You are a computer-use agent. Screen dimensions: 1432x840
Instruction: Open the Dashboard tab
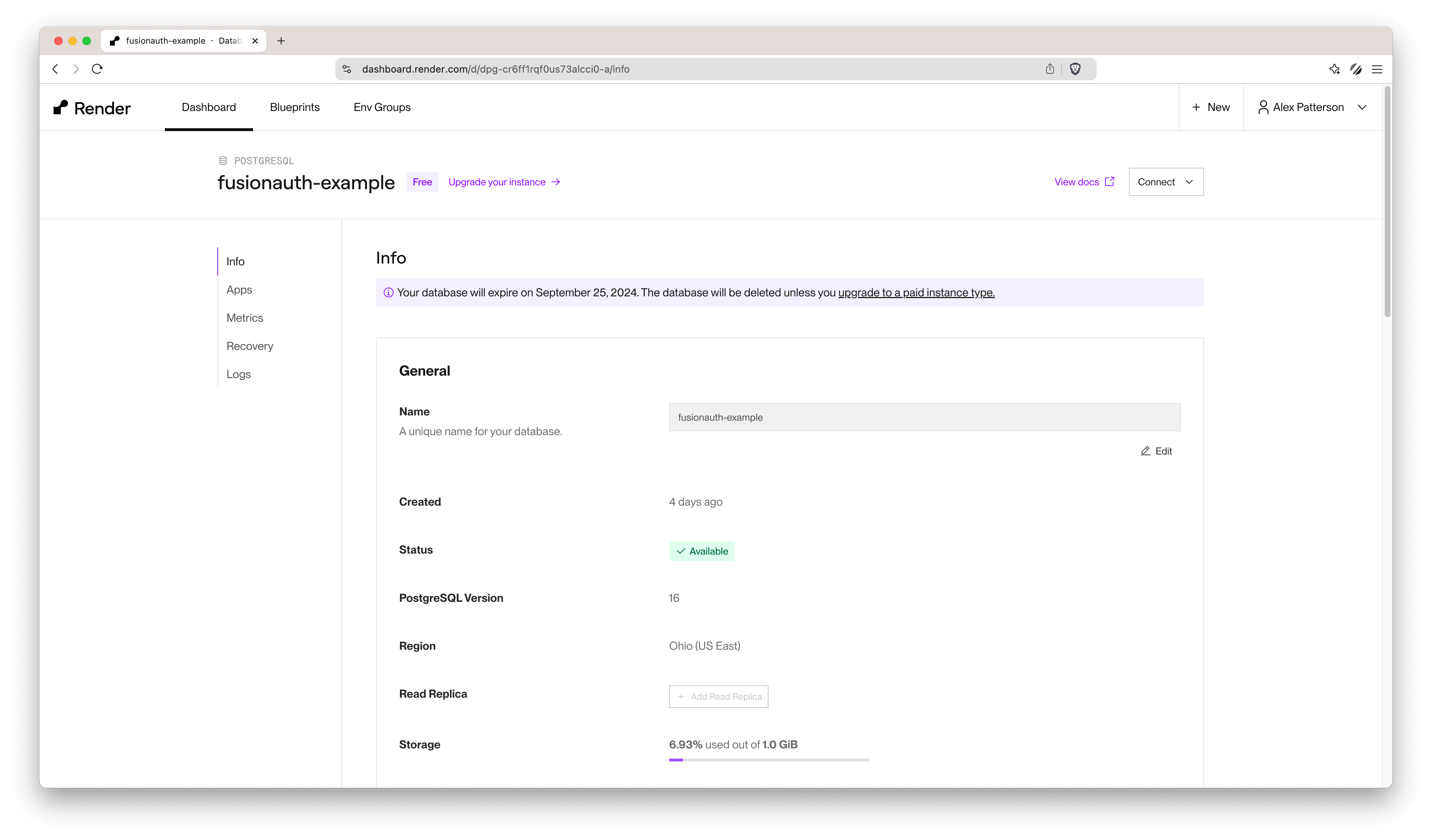[x=209, y=107]
